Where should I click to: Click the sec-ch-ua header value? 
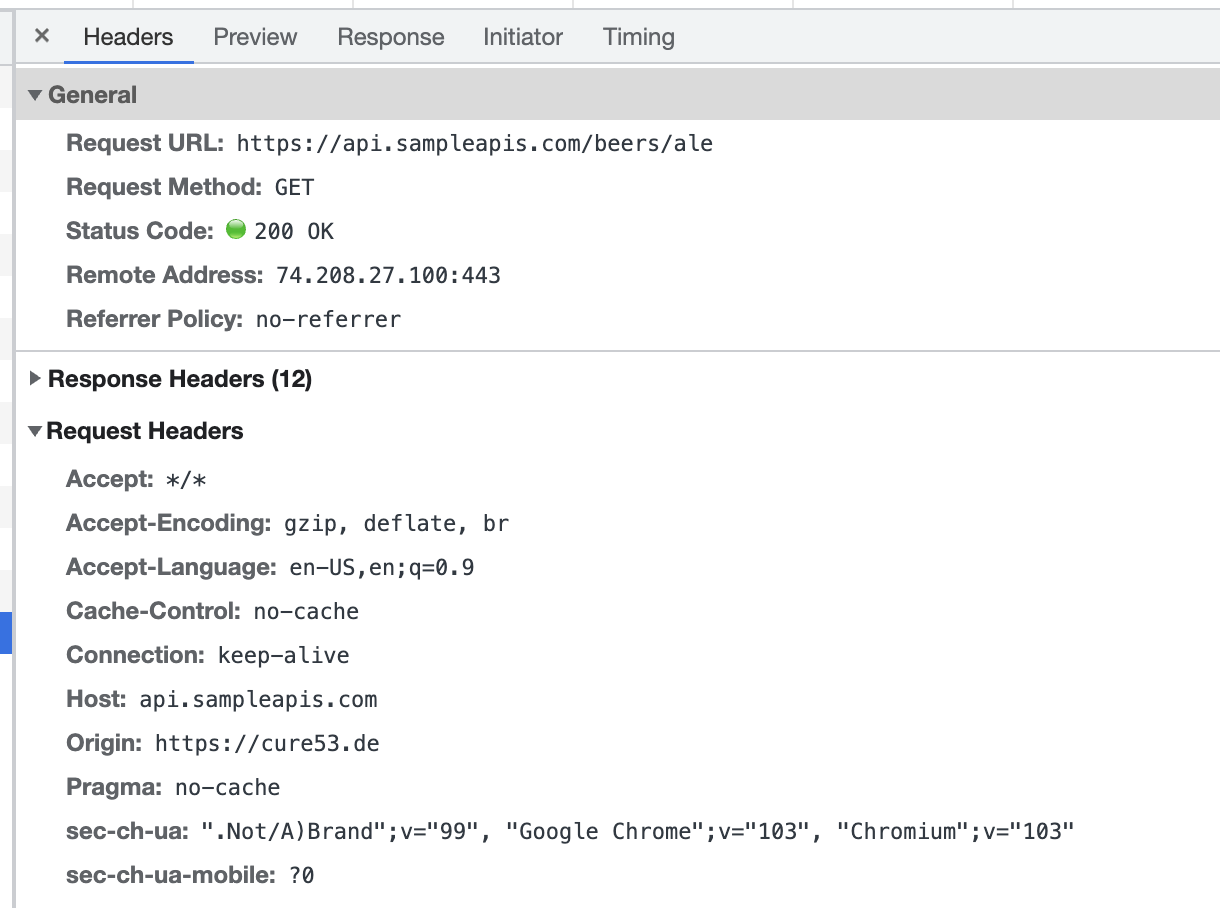(637, 831)
